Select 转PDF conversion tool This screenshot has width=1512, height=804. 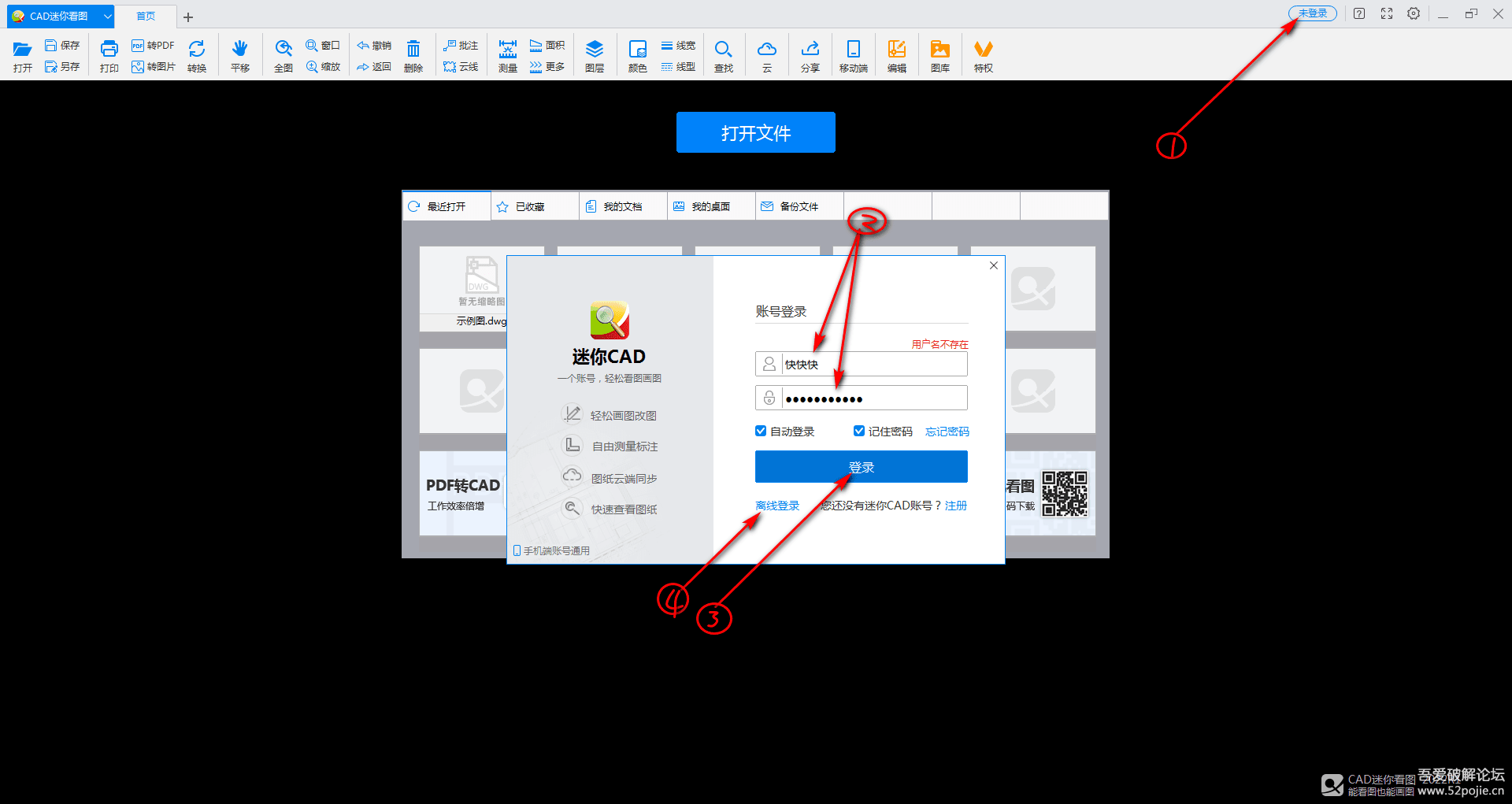153,46
